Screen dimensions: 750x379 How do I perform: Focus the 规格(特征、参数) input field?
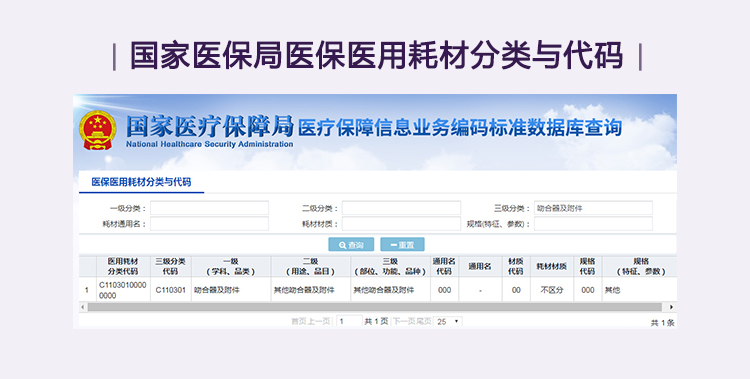[x=593, y=223]
